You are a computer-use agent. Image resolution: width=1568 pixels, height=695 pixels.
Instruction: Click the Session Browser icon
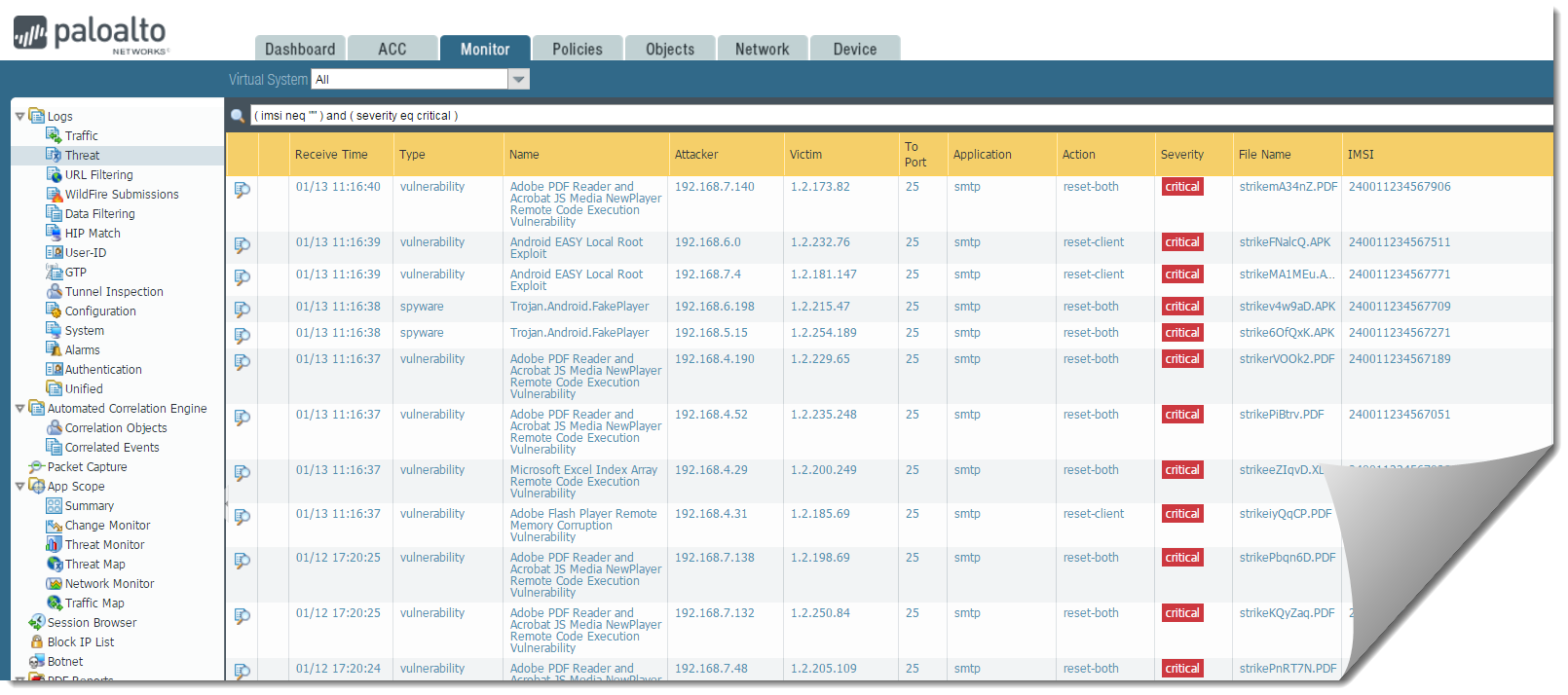tap(37, 622)
